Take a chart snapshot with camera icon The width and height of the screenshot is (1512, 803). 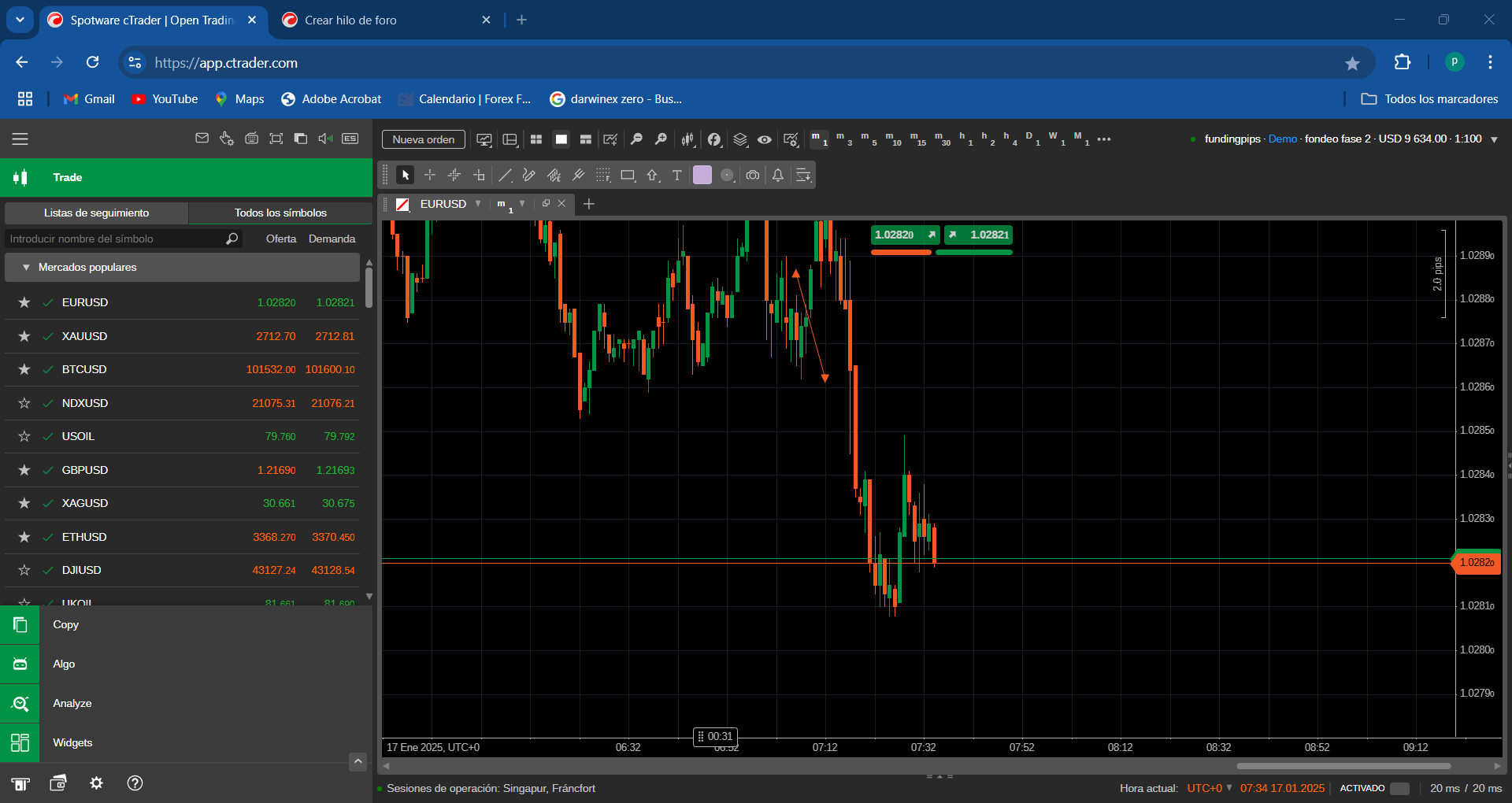[753, 175]
